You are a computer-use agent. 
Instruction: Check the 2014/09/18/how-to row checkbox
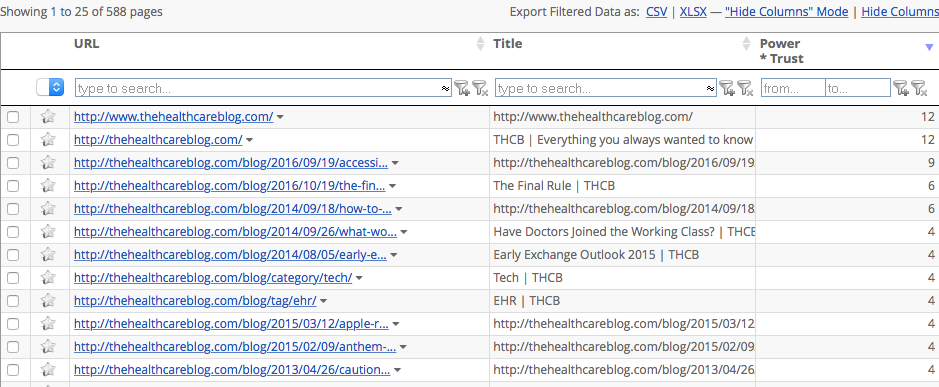point(13,209)
